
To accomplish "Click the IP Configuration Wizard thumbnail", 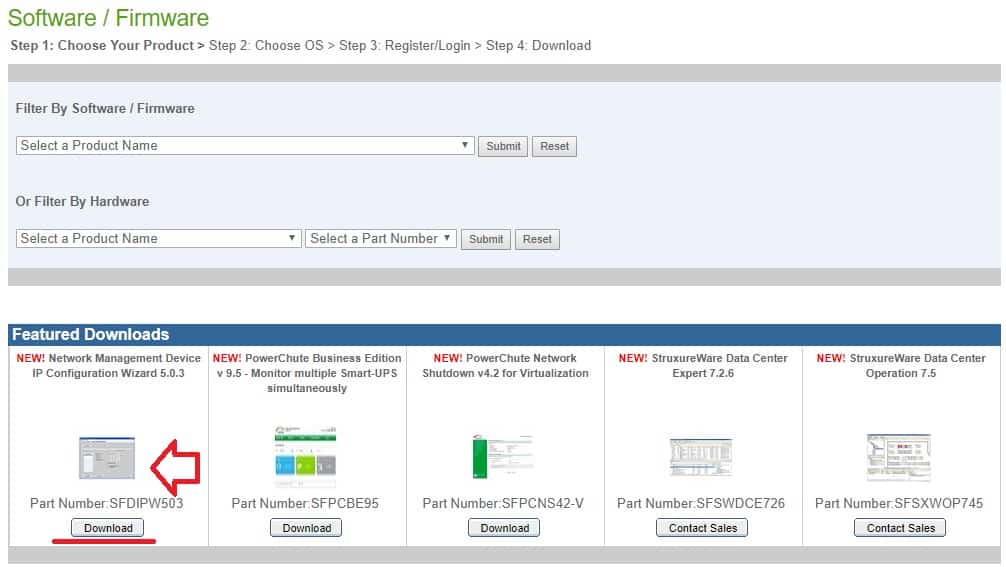I will tap(107, 458).
